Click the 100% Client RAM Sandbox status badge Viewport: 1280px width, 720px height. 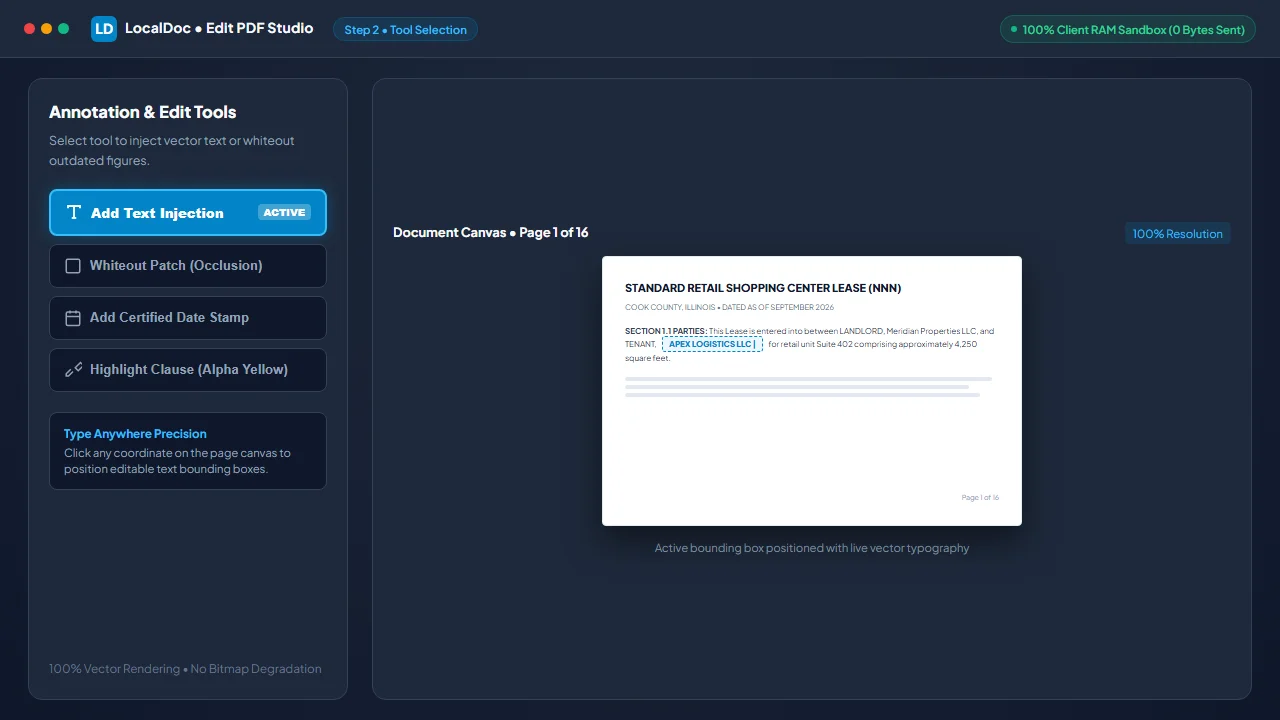pyautogui.click(x=1128, y=30)
